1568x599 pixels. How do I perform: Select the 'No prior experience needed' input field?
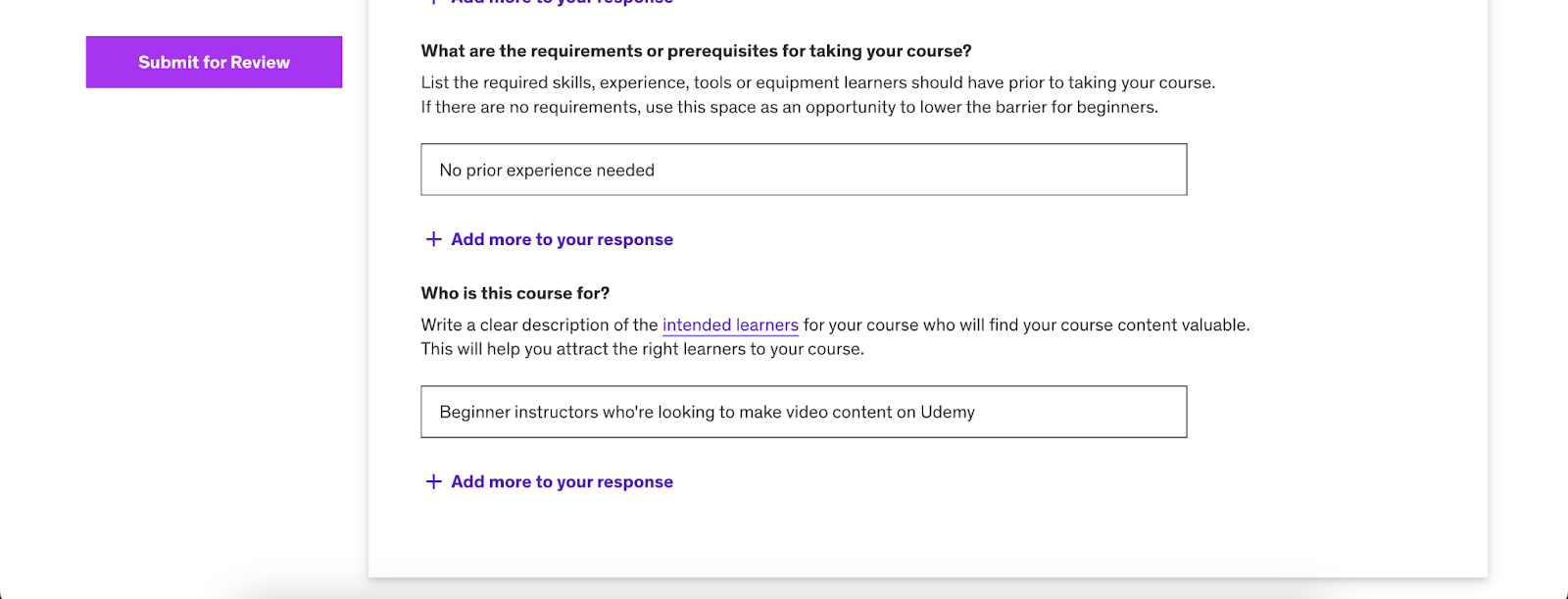(804, 169)
